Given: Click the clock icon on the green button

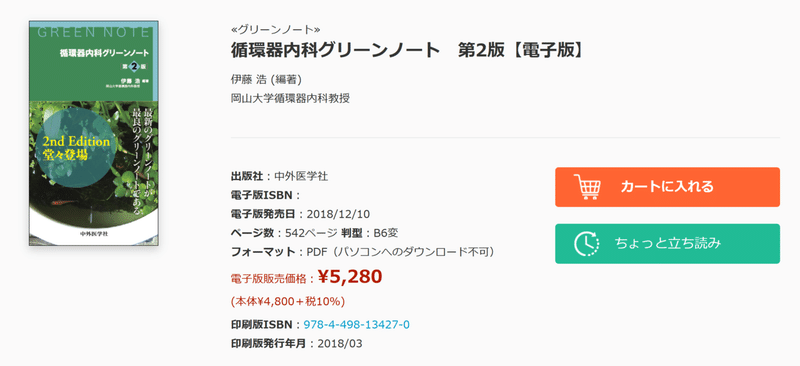Looking at the screenshot, I should 587,243.
